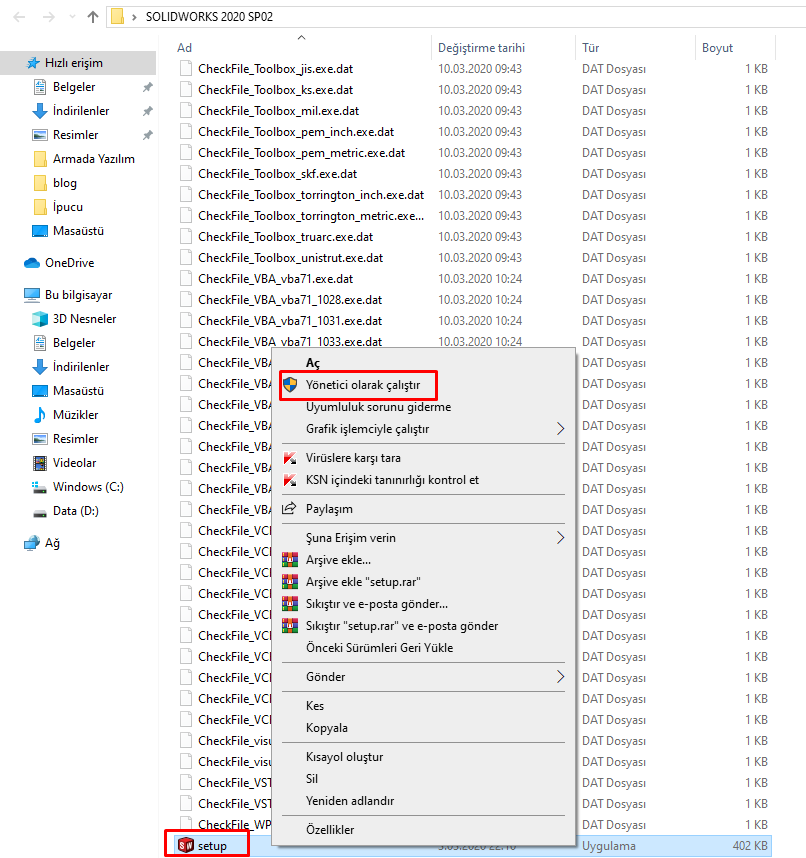Click the WinRAR icon beside Sıkıştır ve e-posta gönder...
Viewport: 806px width, 858px height.
[290, 604]
